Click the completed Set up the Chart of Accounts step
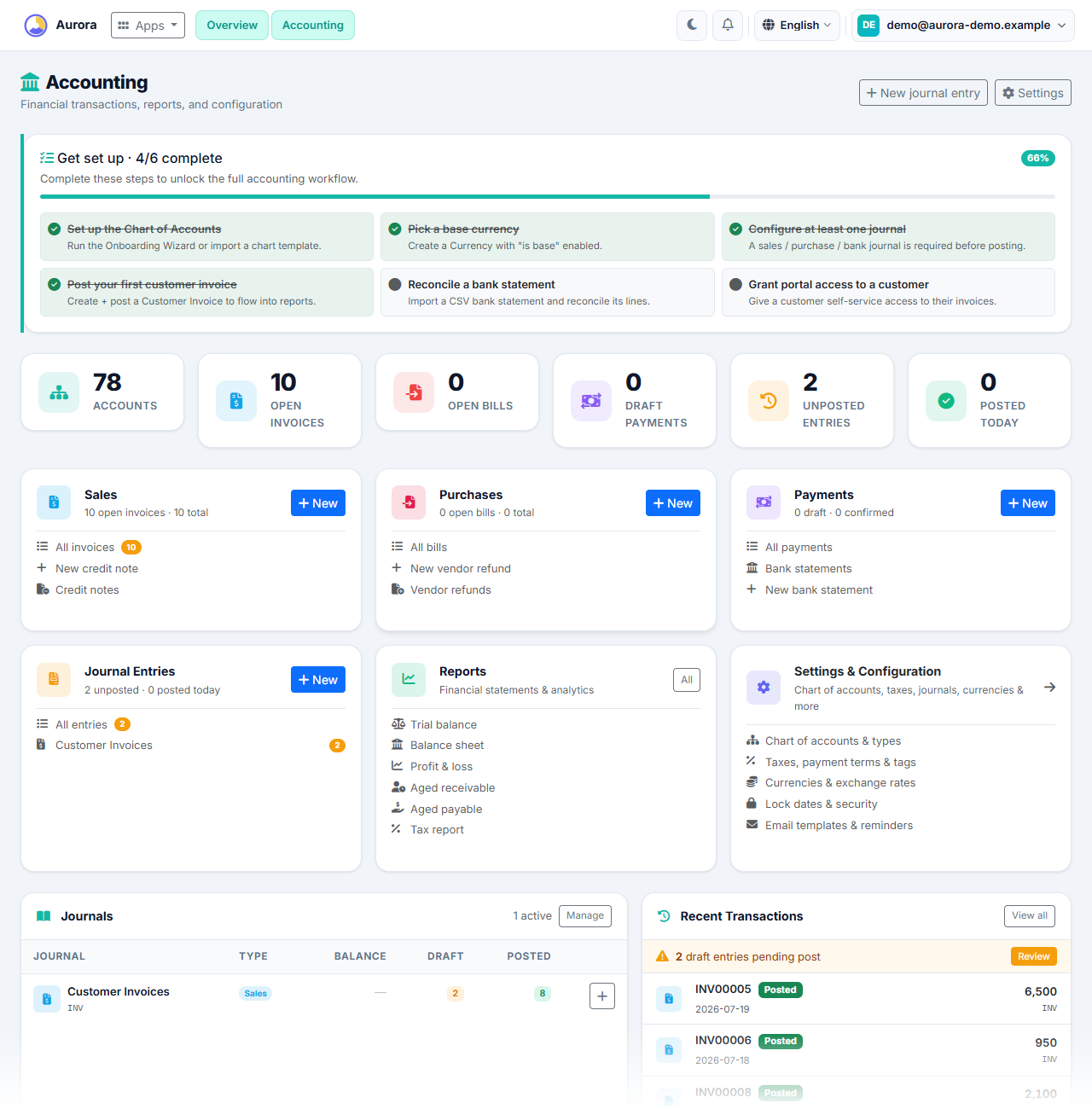Image resolution: width=1092 pixels, height=1109 pixels. point(206,237)
